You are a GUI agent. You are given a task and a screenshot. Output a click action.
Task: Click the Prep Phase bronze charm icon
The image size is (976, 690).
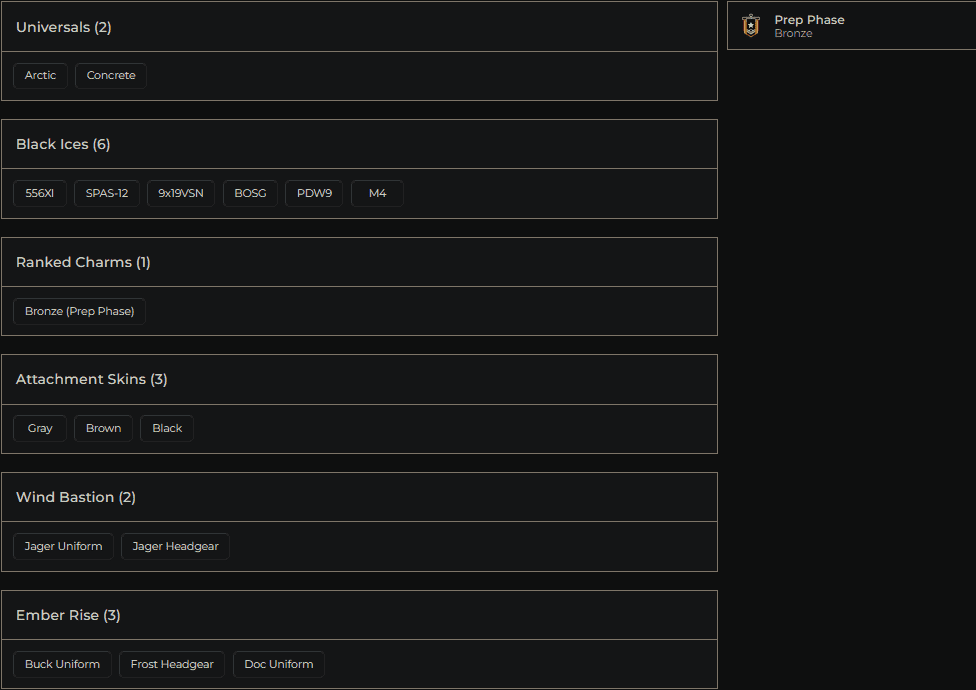[751, 26]
